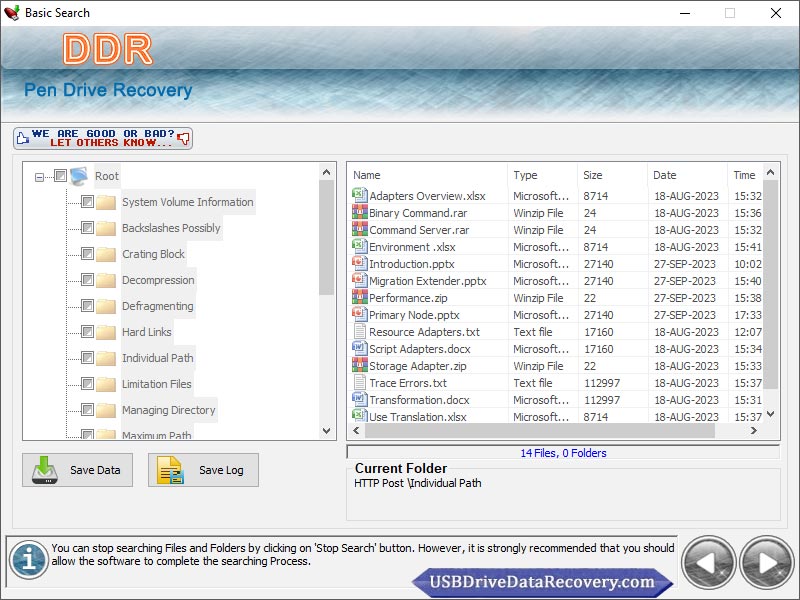This screenshot has height=600, width=800.
Task: Check the System Volume Information folder checkbox
Action: tap(87, 202)
